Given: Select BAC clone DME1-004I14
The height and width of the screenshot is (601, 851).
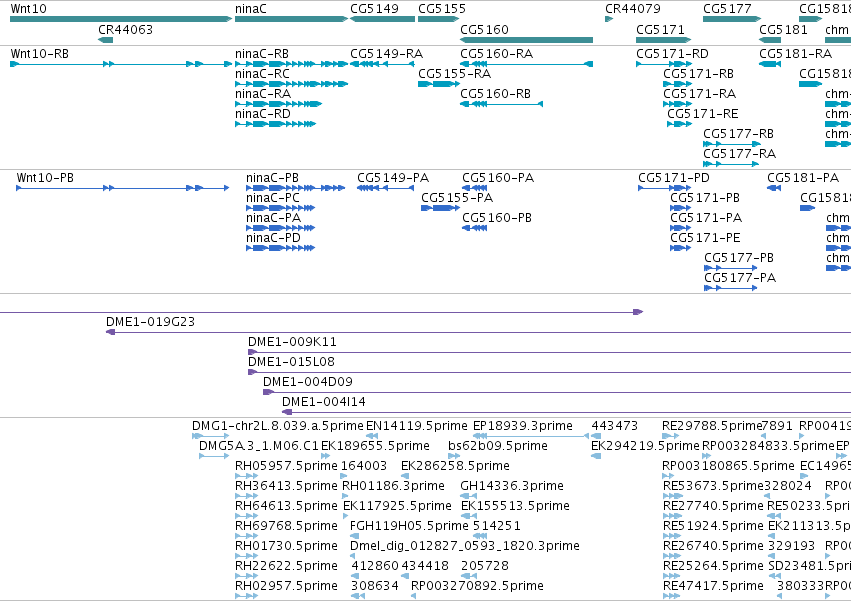Looking at the screenshot, I should coord(567,413).
